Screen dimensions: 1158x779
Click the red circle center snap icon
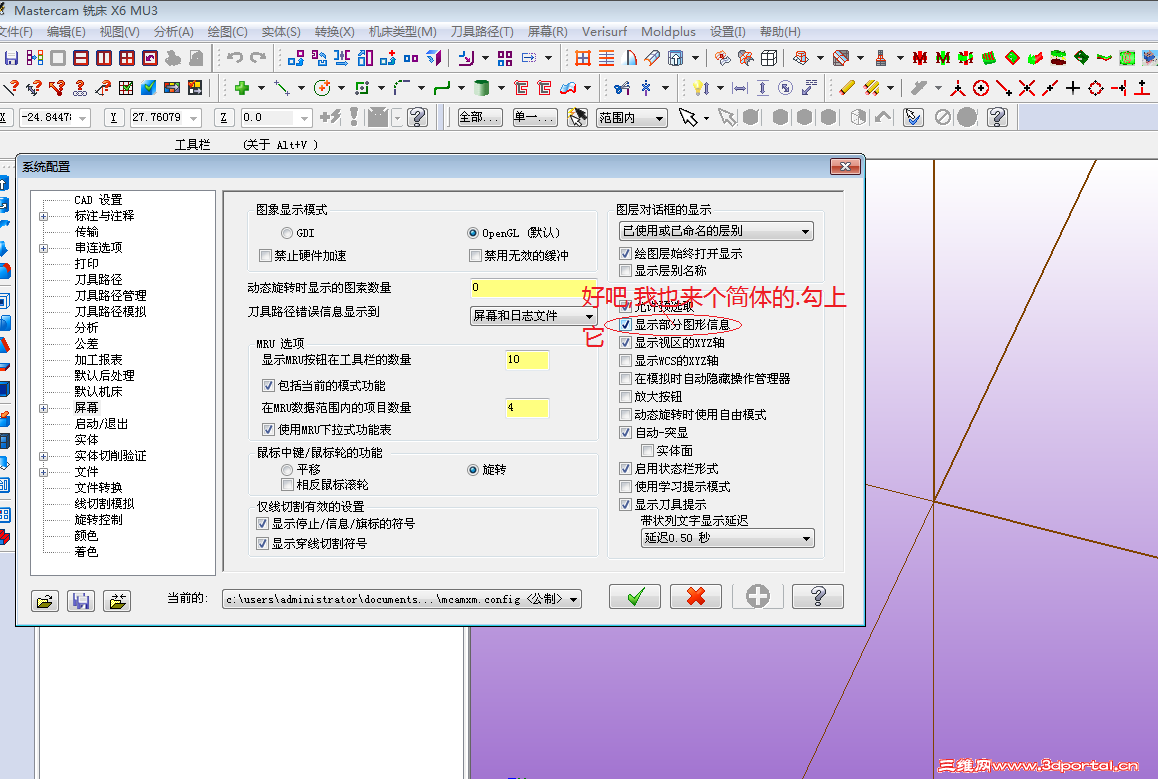[981, 89]
